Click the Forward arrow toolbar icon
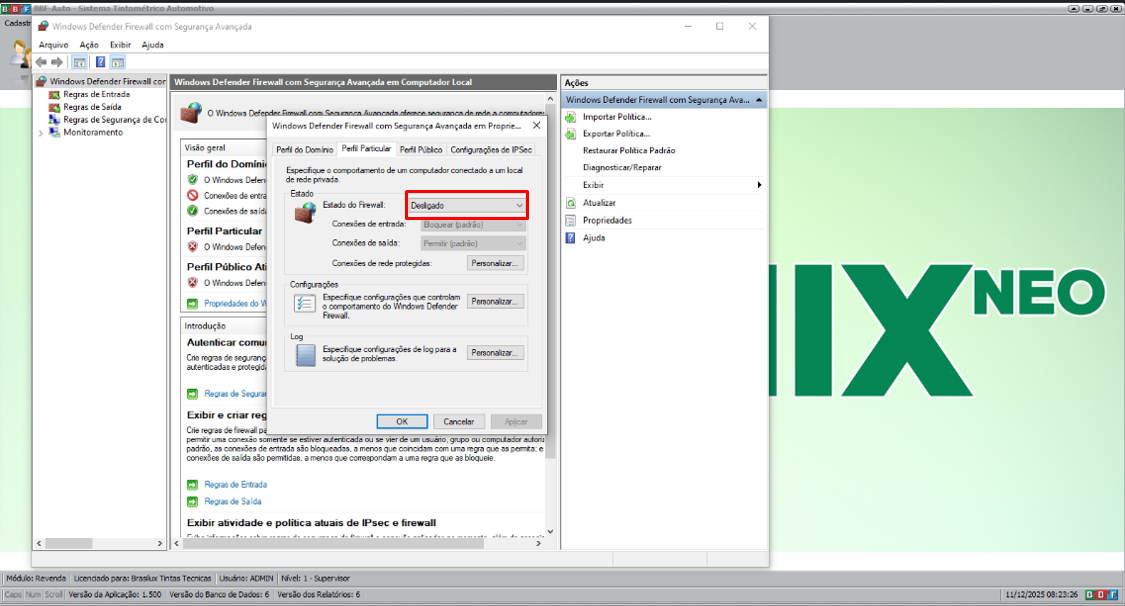Viewport: 1125px width, 606px height. click(57, 62)
